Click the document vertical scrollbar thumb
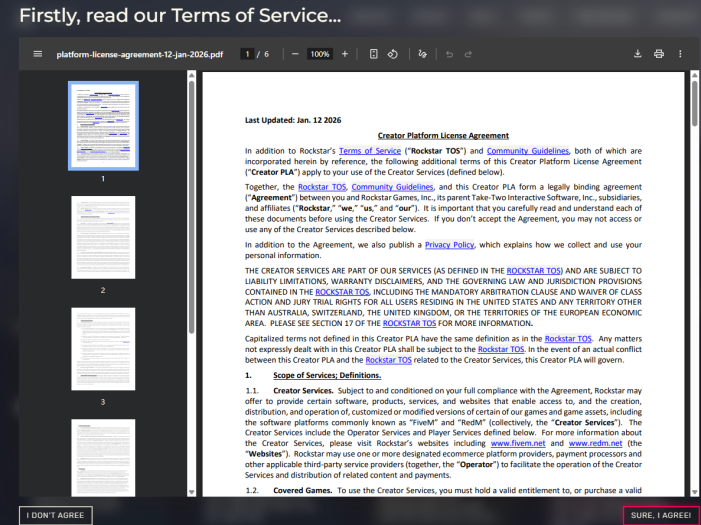This screenshot has height=525, width=701. click(694, 103)
